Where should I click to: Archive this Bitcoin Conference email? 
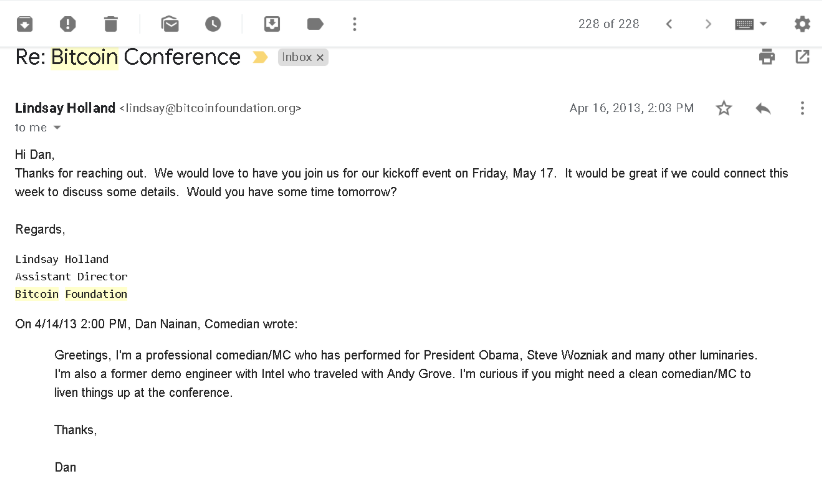25,24
